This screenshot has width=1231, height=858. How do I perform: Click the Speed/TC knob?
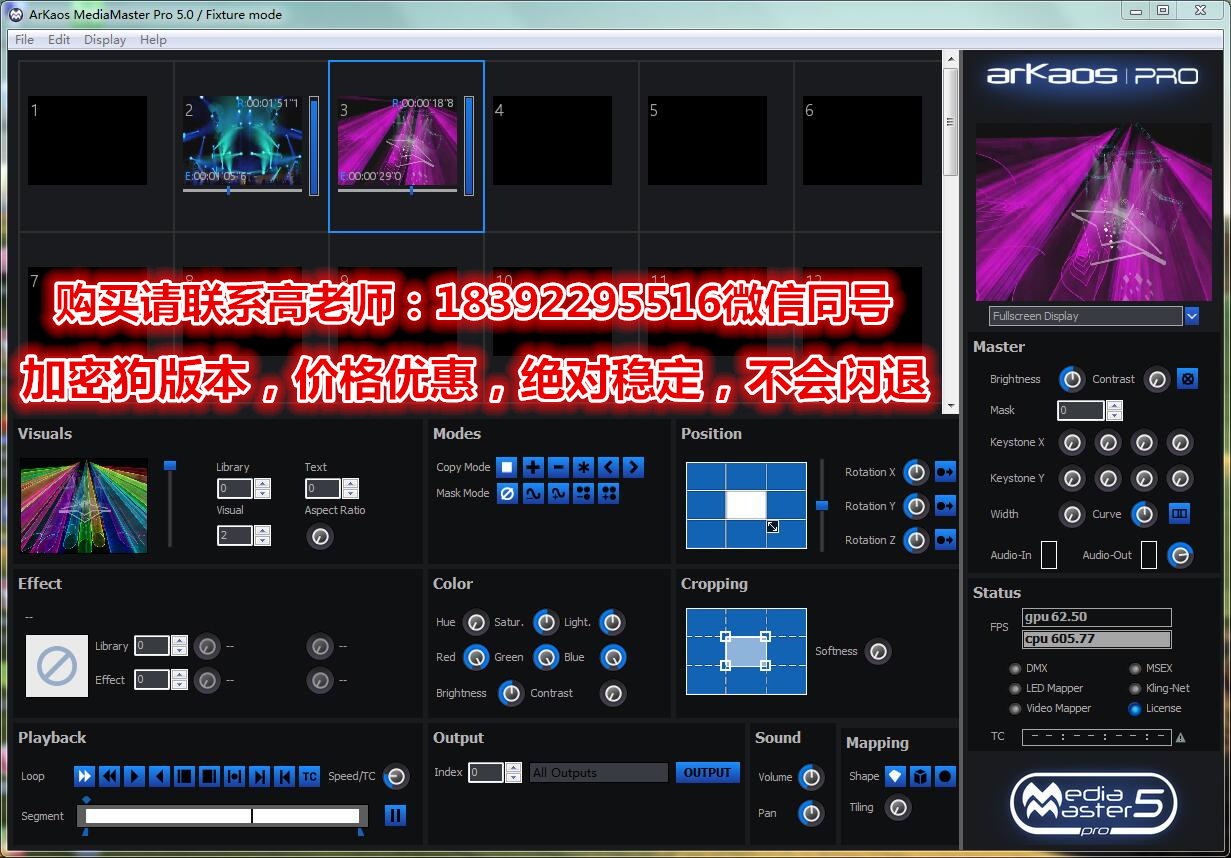click(x=396, y=777)
